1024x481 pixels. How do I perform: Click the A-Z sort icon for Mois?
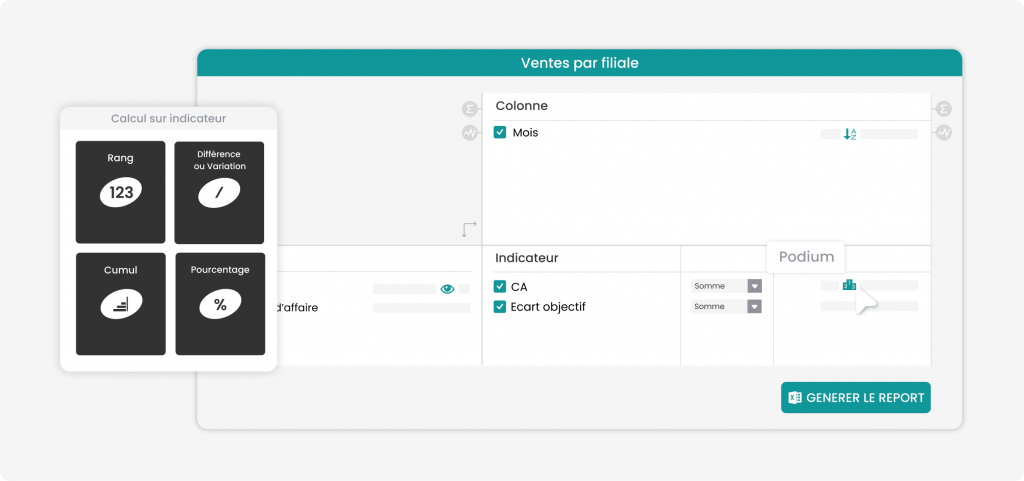pos(850,134)
